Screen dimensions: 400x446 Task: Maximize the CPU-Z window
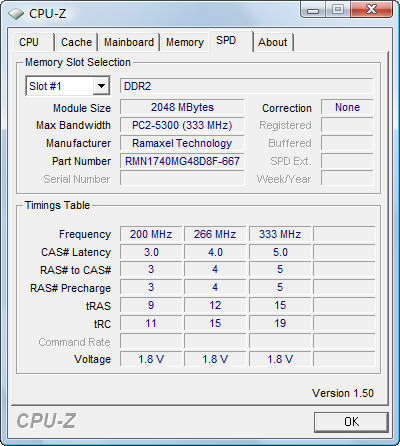pos(338,10)
